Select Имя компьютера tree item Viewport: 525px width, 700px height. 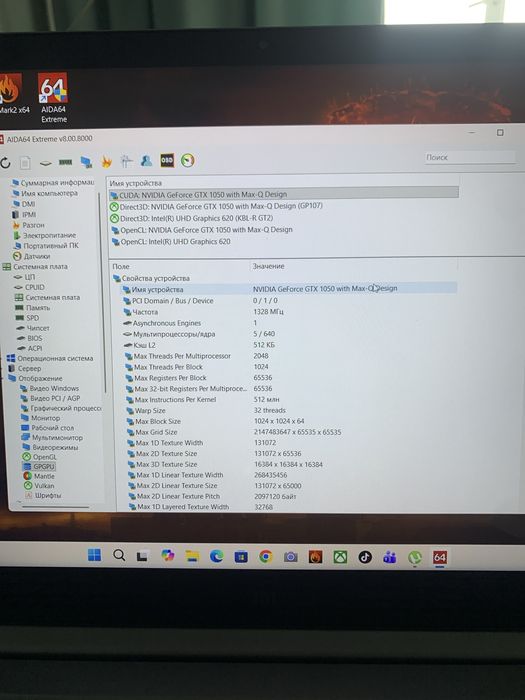point(45,193)
